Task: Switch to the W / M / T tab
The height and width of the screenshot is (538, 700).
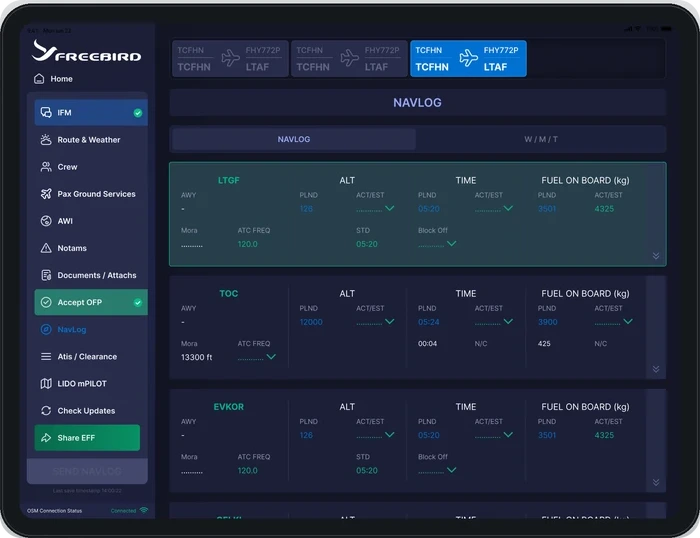Action: [541, 139]
